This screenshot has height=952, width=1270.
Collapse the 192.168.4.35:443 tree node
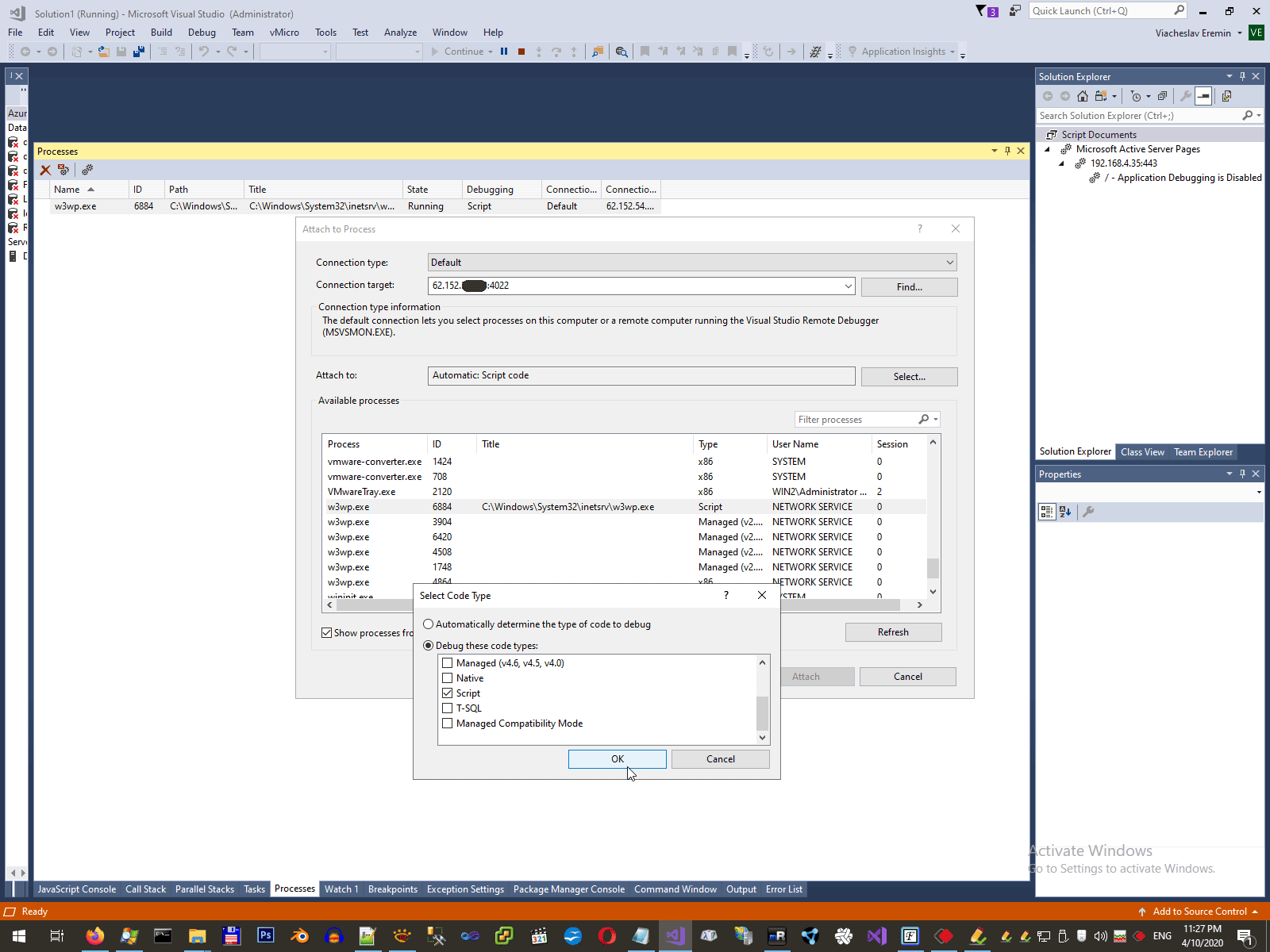pyautogui.click(x=1061, y=163)
